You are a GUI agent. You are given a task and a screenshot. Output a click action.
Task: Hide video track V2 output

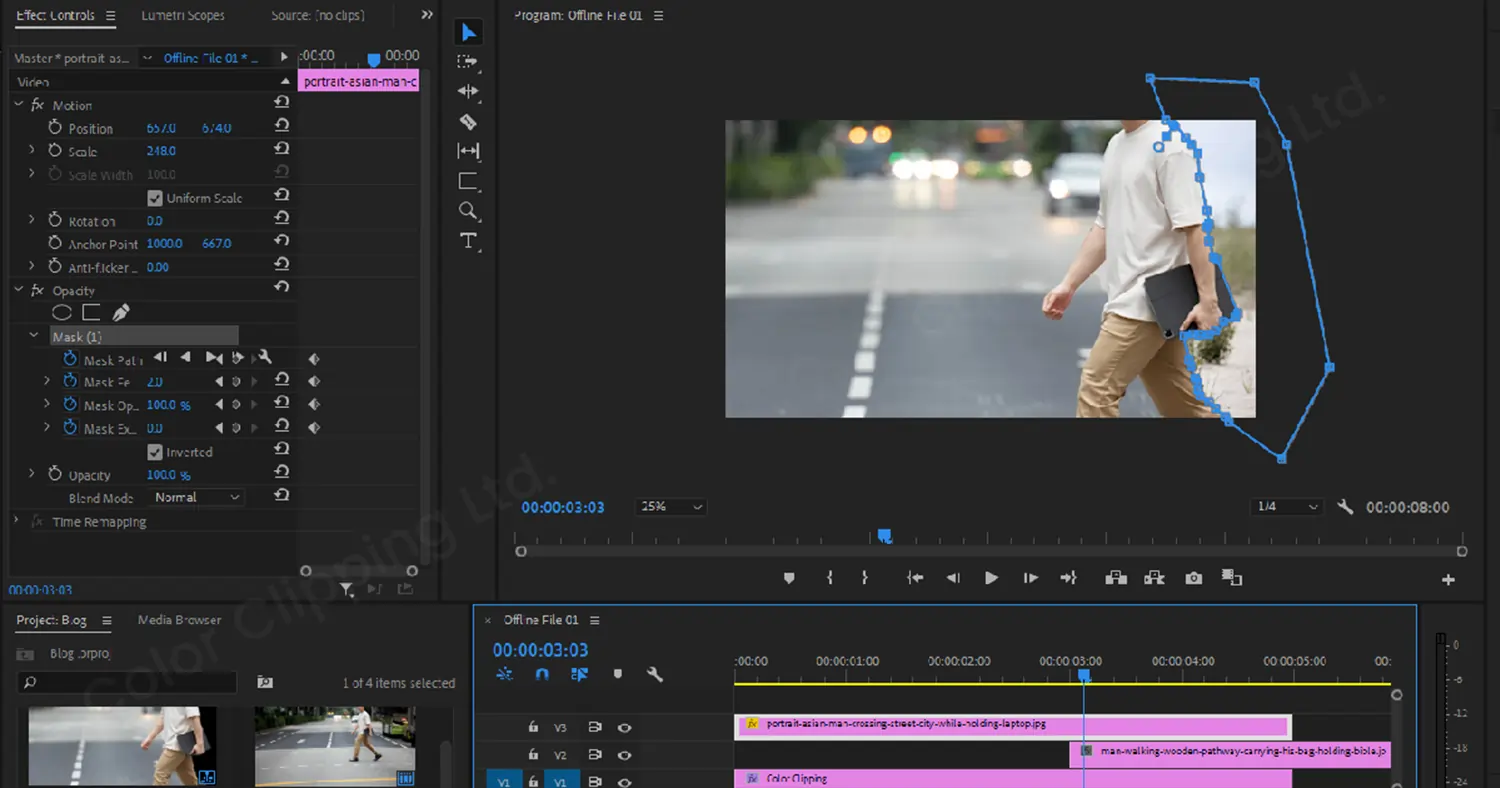tap(624, 755)
